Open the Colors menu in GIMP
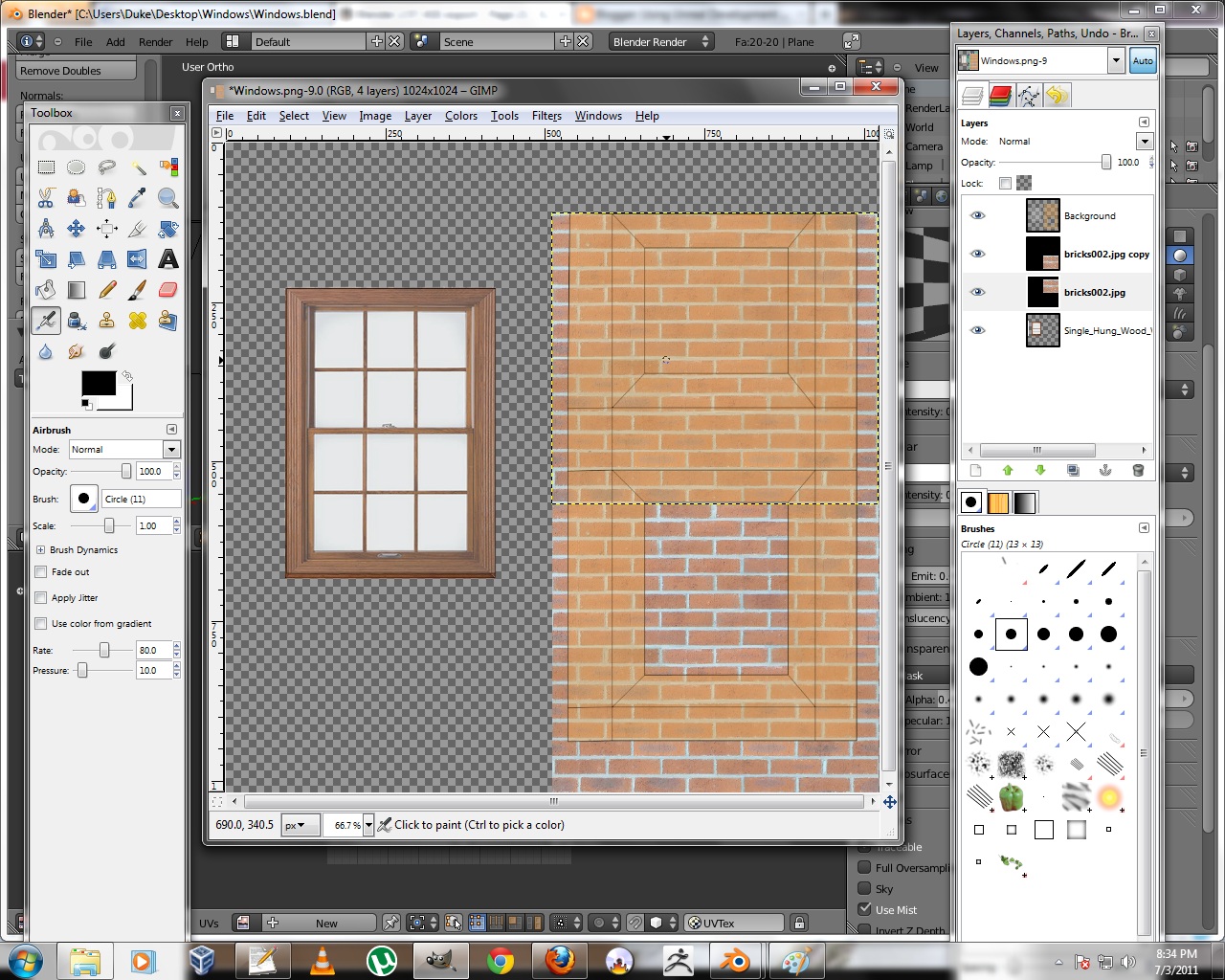 pyautogui.click(x=461, y=116)
